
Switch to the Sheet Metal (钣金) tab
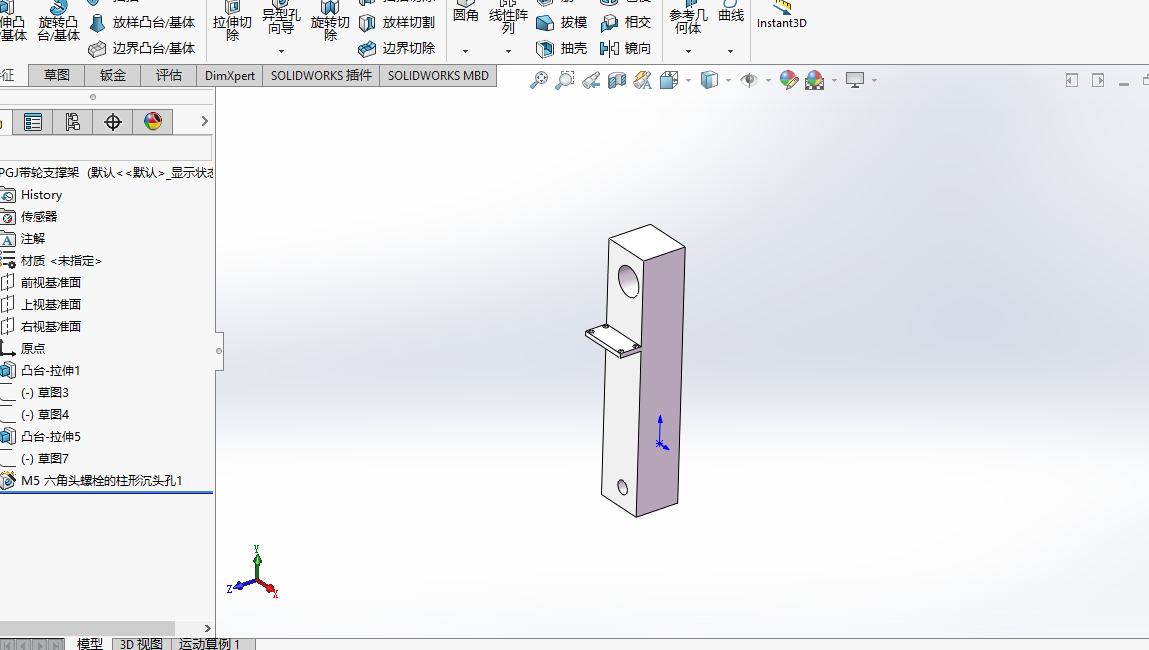point(113,75)
